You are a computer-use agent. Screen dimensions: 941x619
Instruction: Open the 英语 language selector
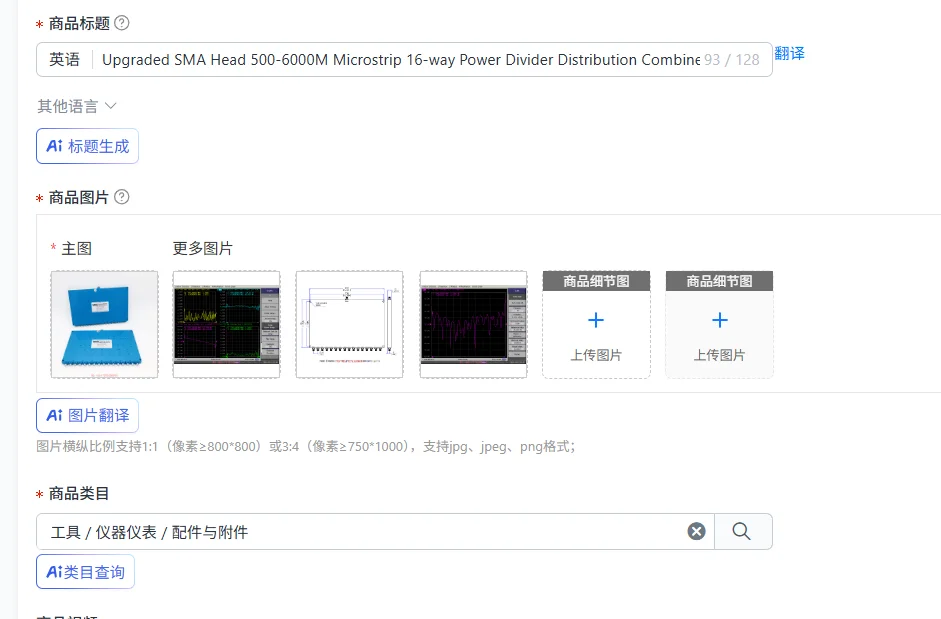coord(64,59)
